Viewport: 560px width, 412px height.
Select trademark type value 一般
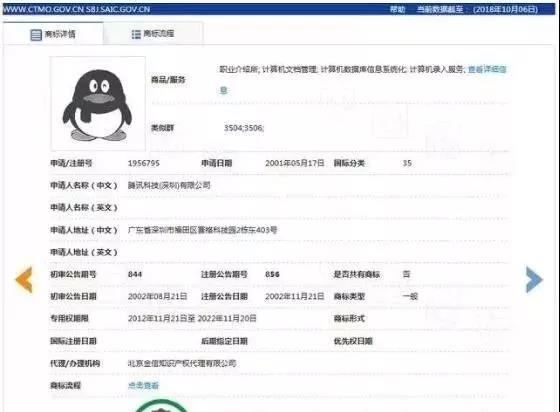click(410, 296)
